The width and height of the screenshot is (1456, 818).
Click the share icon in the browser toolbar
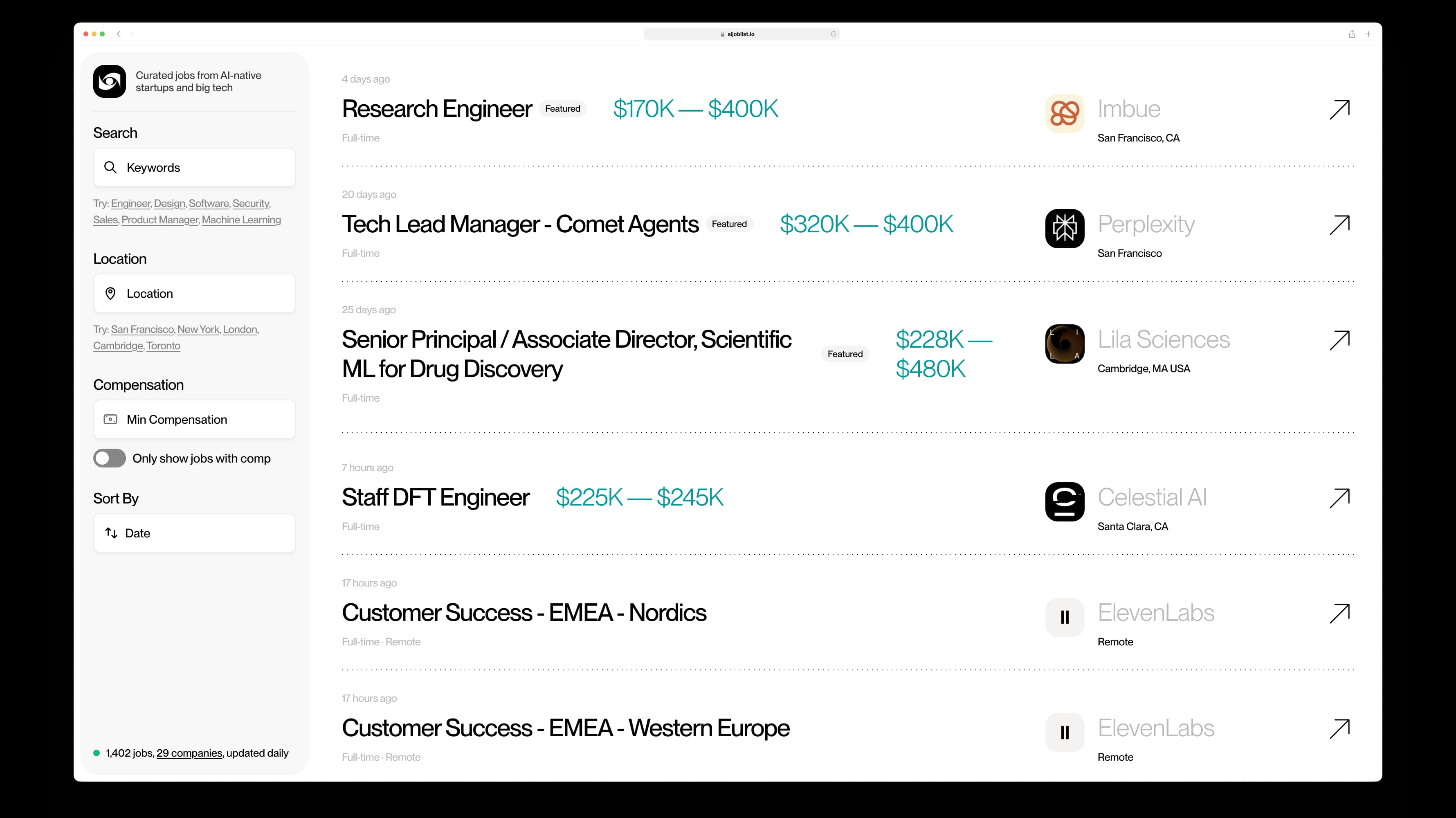[1351, 34]
